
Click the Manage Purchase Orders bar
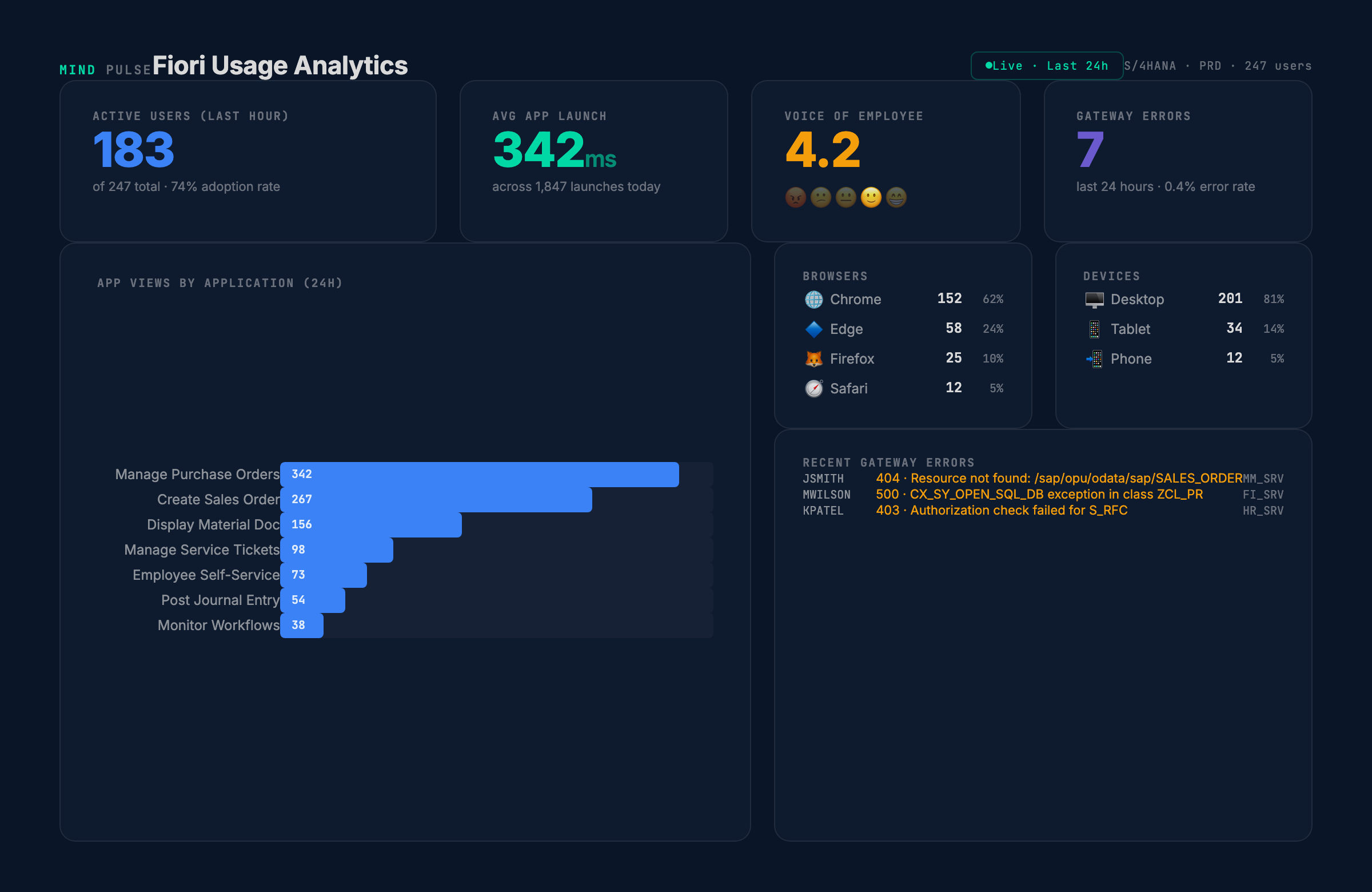pyautogui.click(x=478, y=475)
